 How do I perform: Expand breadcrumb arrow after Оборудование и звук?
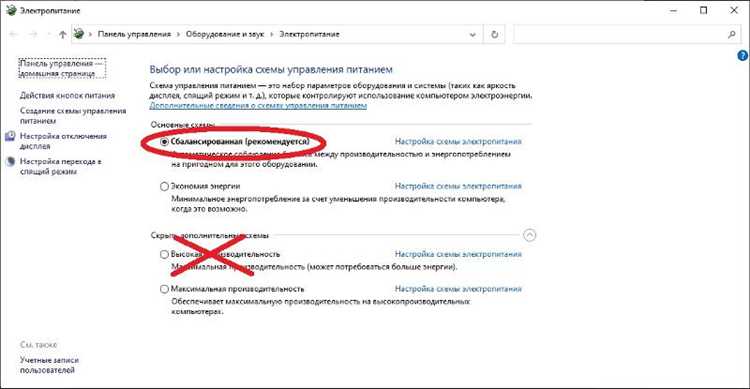pyautogui.click(x=272, y=34)
